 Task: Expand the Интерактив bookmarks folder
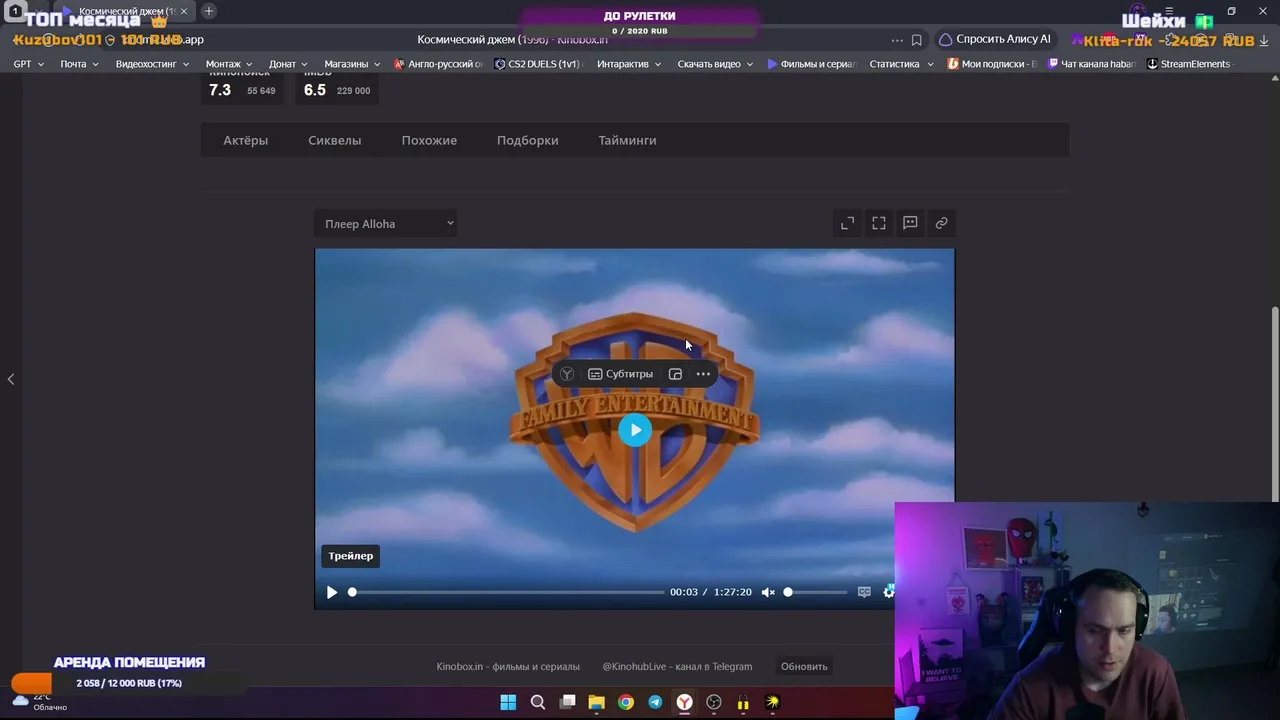point(629,64)
